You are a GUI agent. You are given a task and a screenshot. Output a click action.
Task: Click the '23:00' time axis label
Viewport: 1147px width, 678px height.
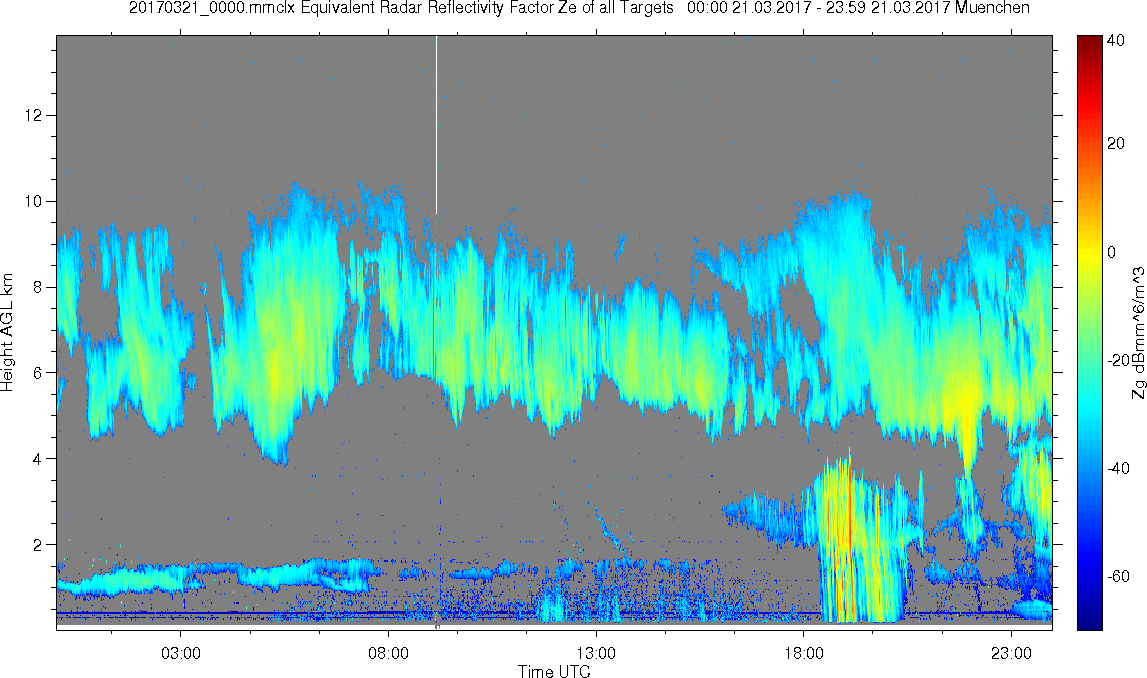1012,652
